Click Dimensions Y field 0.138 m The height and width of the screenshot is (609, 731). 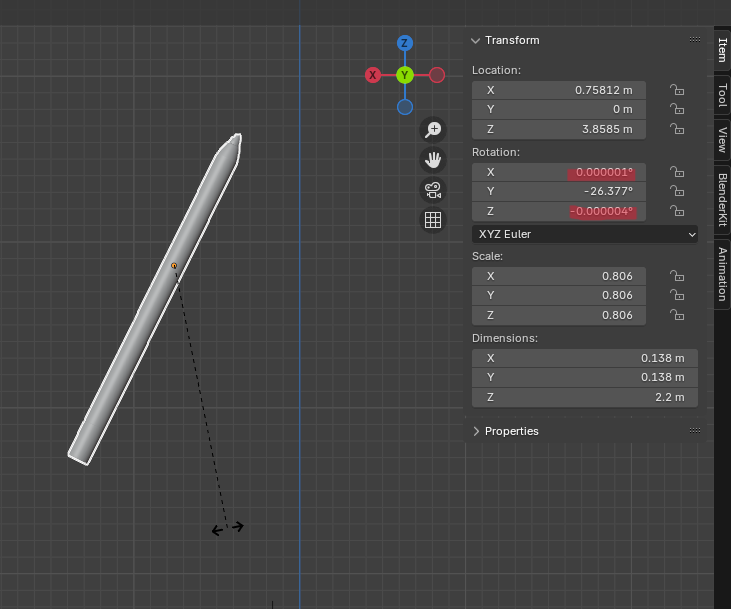[585, 377]
